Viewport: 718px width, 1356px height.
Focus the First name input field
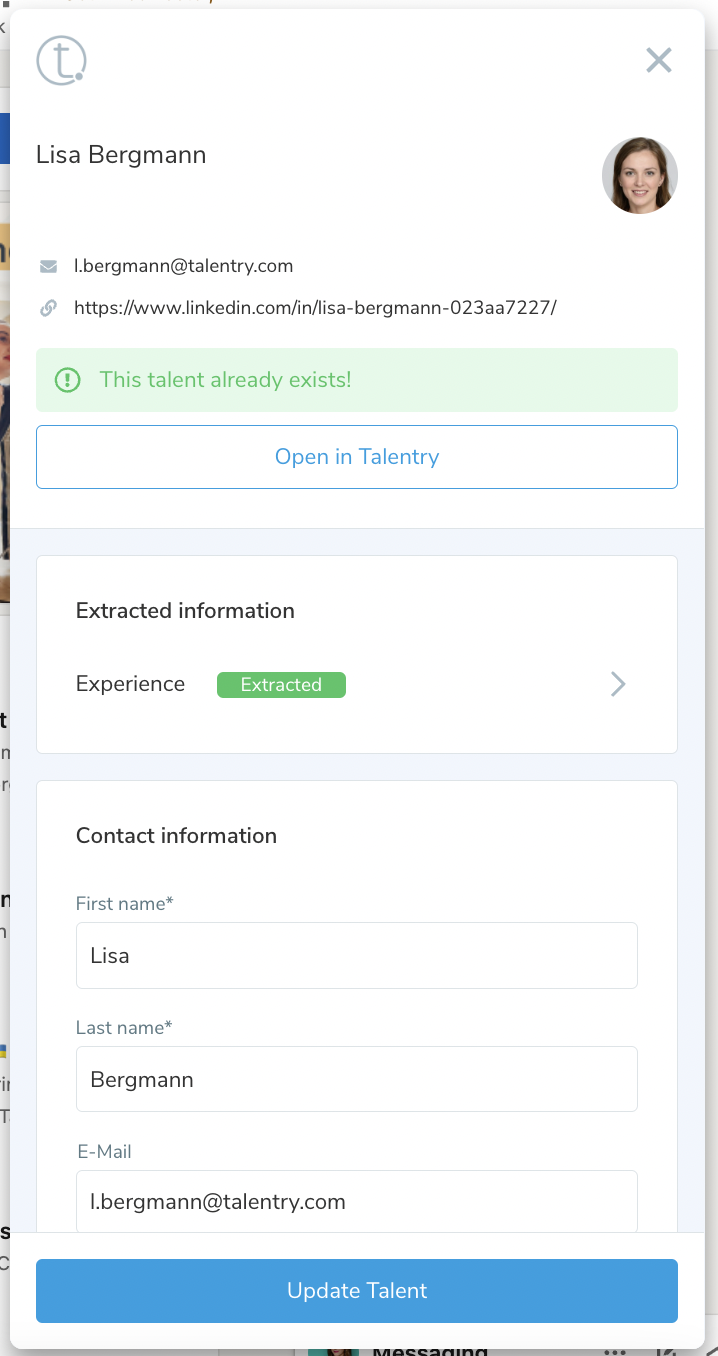tap(357, 955)
